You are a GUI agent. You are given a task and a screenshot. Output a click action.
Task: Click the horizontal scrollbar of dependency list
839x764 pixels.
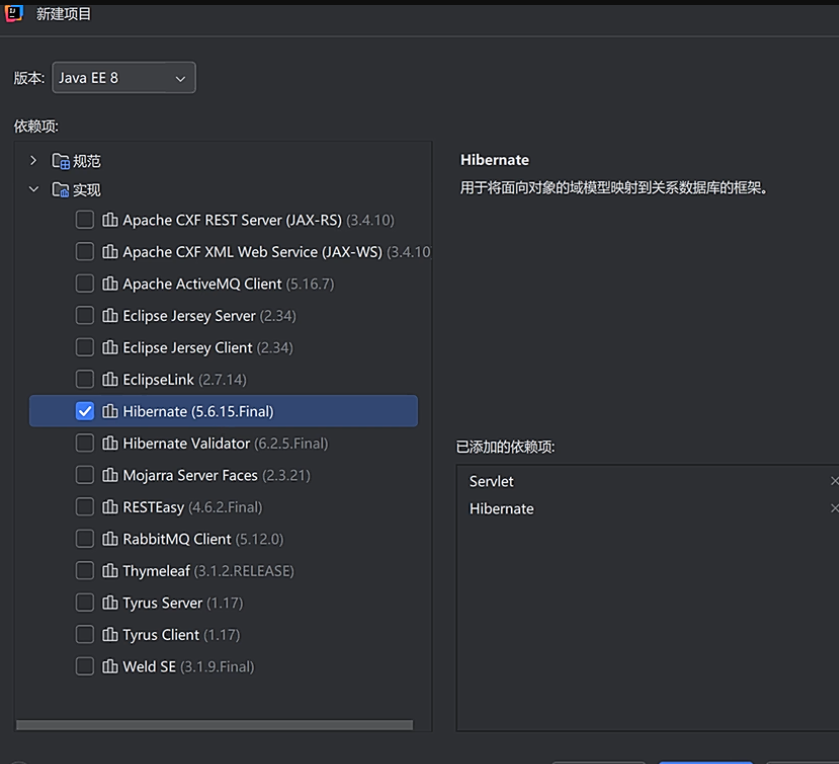pyautogui.click(x=215, y=725)
